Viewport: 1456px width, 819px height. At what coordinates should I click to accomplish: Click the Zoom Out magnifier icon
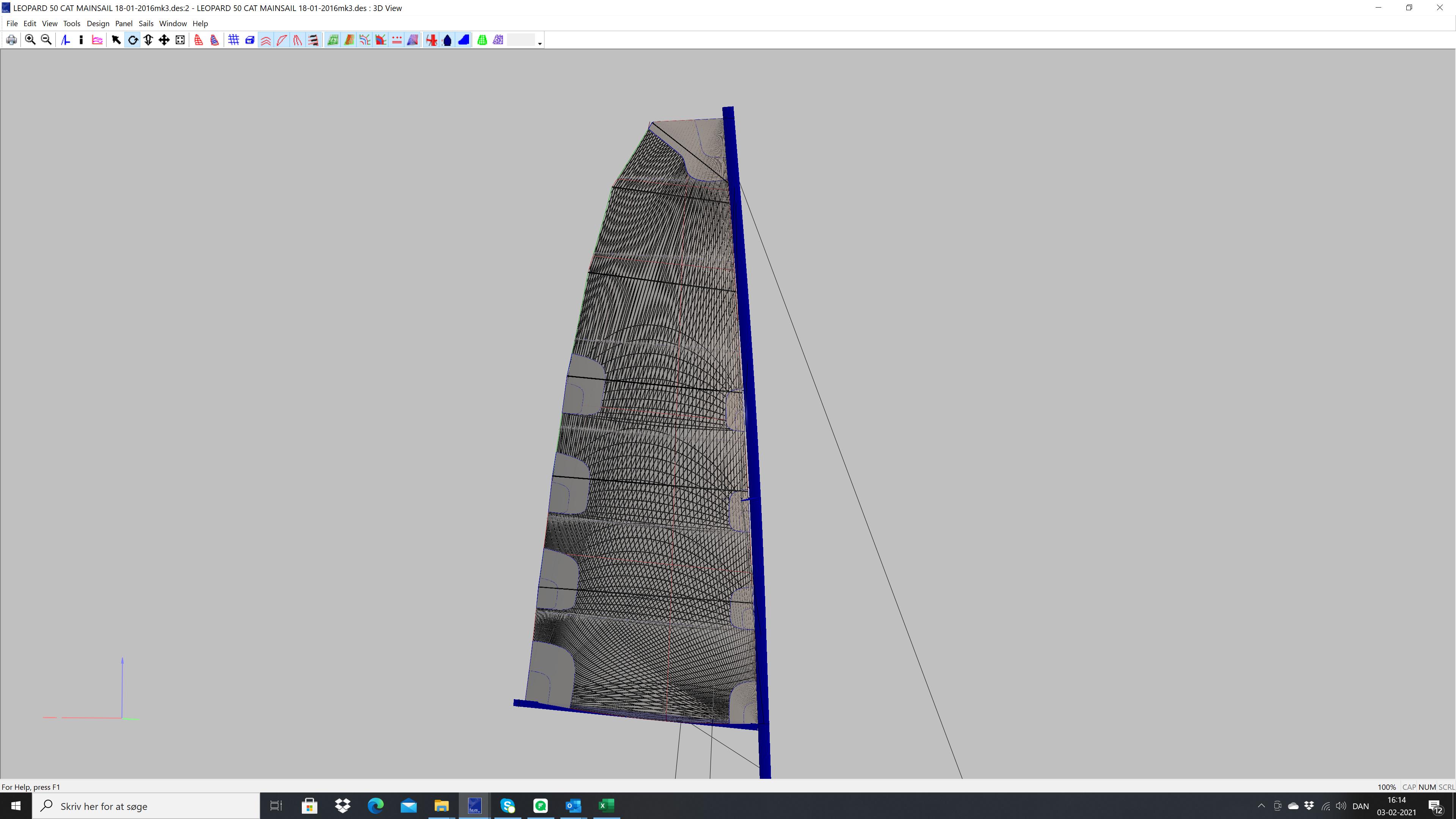pos(46,39)
